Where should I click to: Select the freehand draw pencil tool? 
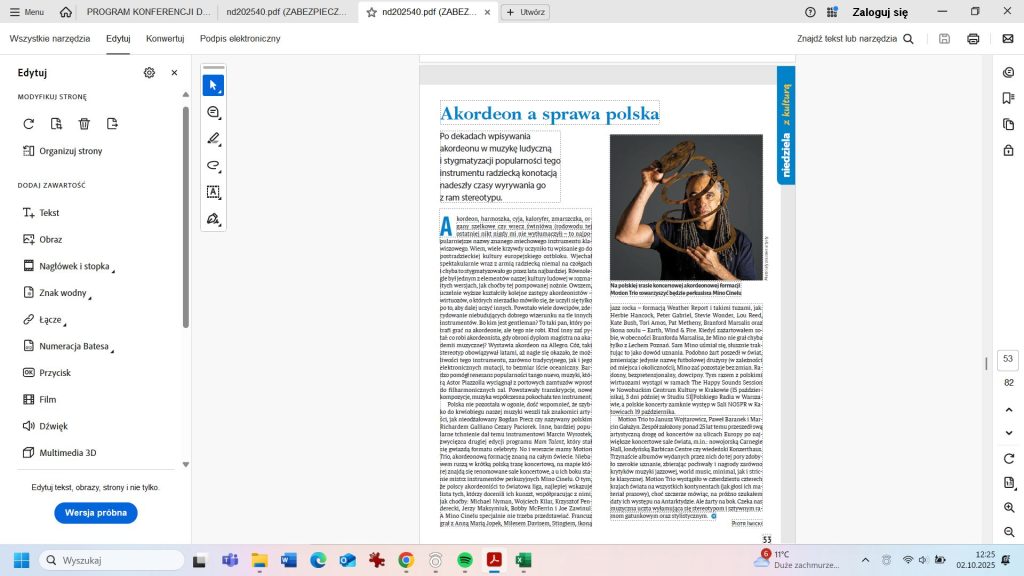point(213,139)
